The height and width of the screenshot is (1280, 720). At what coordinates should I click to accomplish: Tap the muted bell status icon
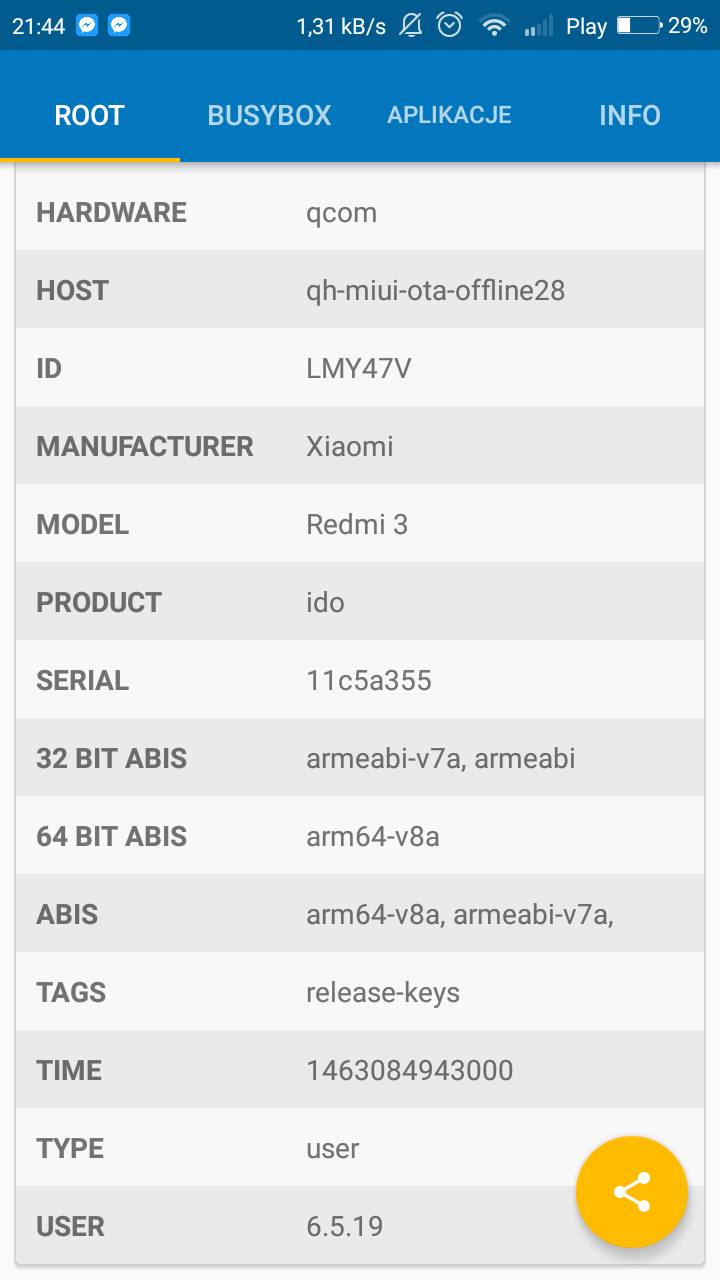pos(411,26)
